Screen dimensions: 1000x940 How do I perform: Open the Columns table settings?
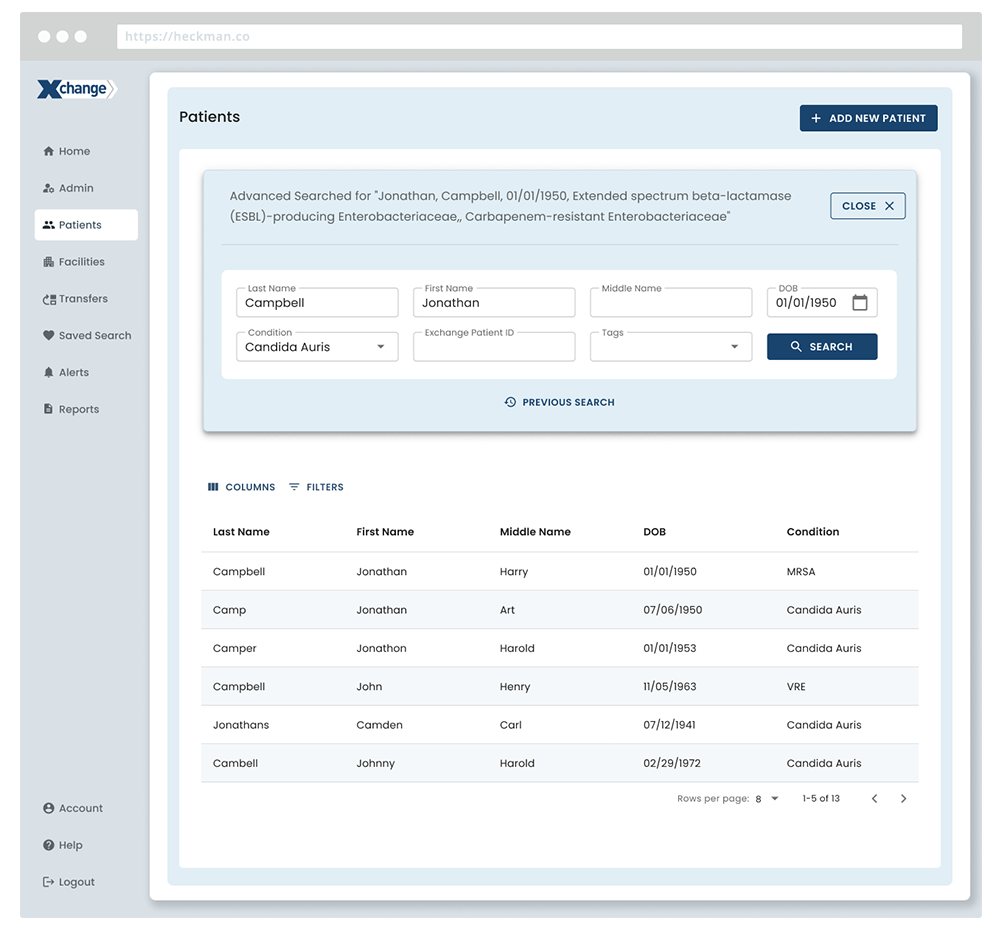pyautogui.click(x=241, y=487)
